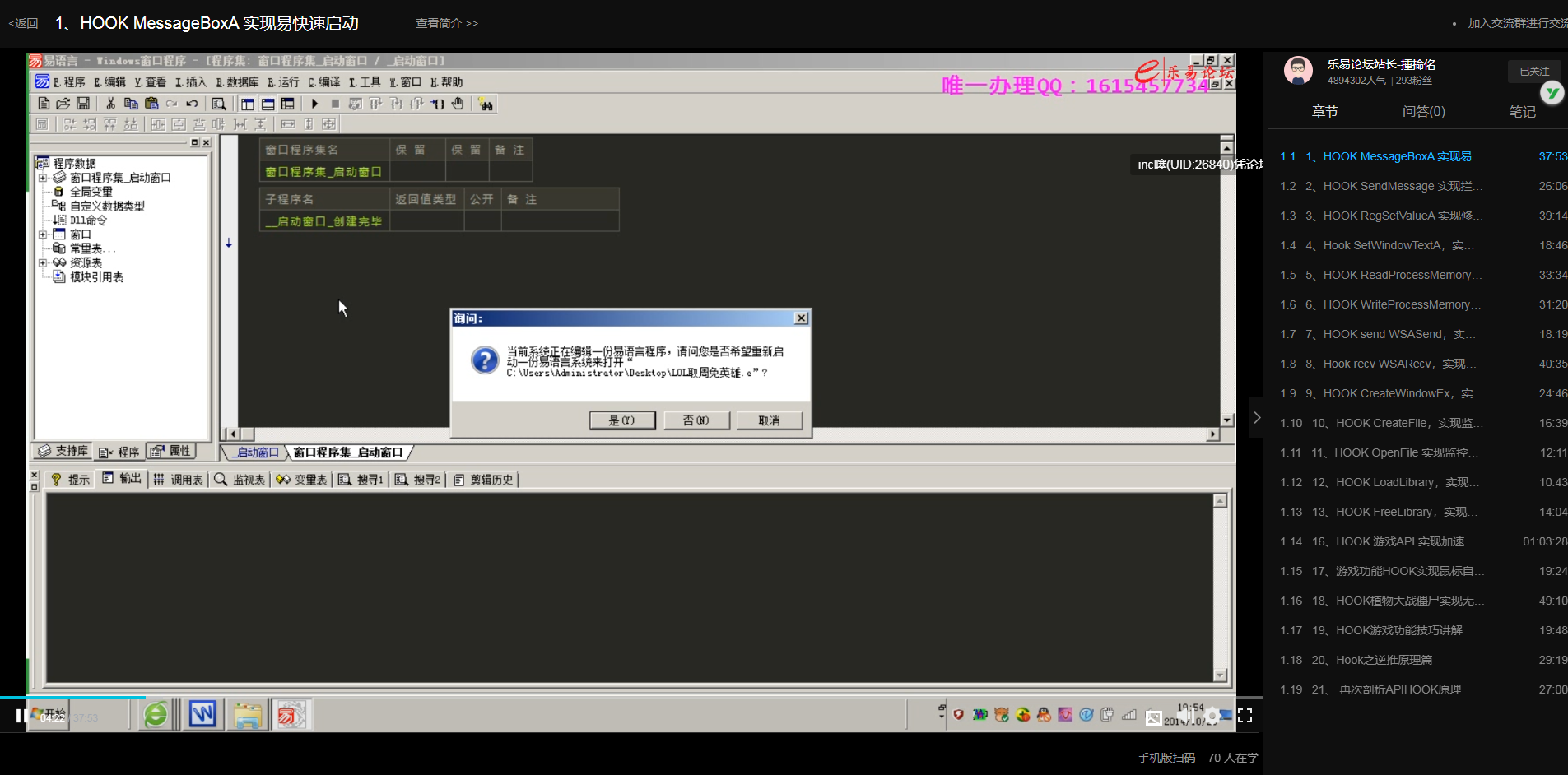Open the 编译 menu
This screenshot has width=1568, height=775.
(x=324, y=82)
